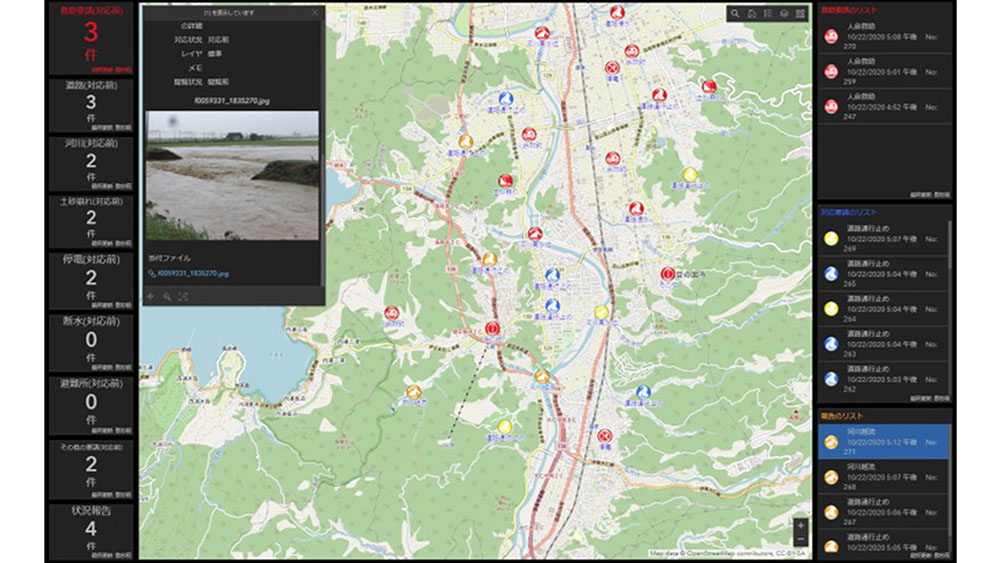Select highlighted river report No 271
The width and height of the screenshot is (1000, 563).
point(883,442)
